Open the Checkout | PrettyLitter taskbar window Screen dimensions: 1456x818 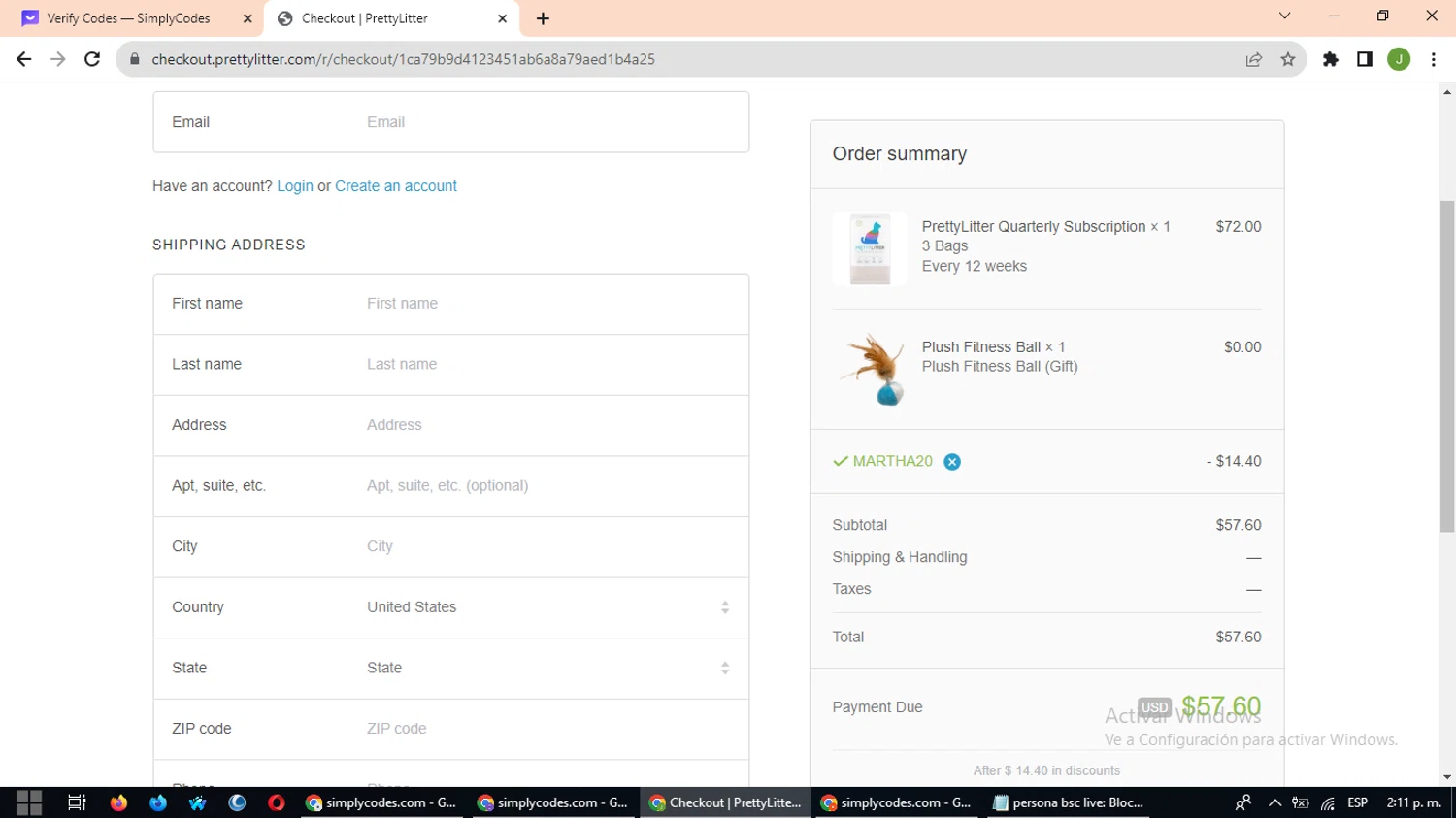[x=726, y=802]
